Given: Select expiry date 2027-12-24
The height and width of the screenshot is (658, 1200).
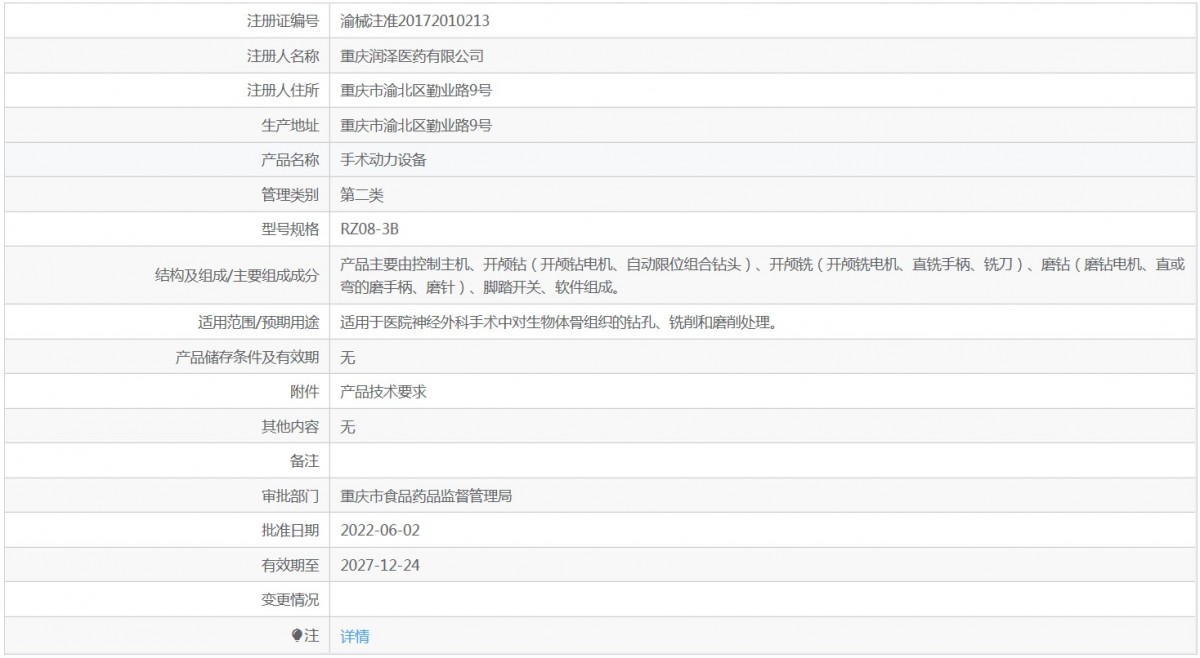Looking at the screenshot, I should pyautogui.click(x=378, y=566).
